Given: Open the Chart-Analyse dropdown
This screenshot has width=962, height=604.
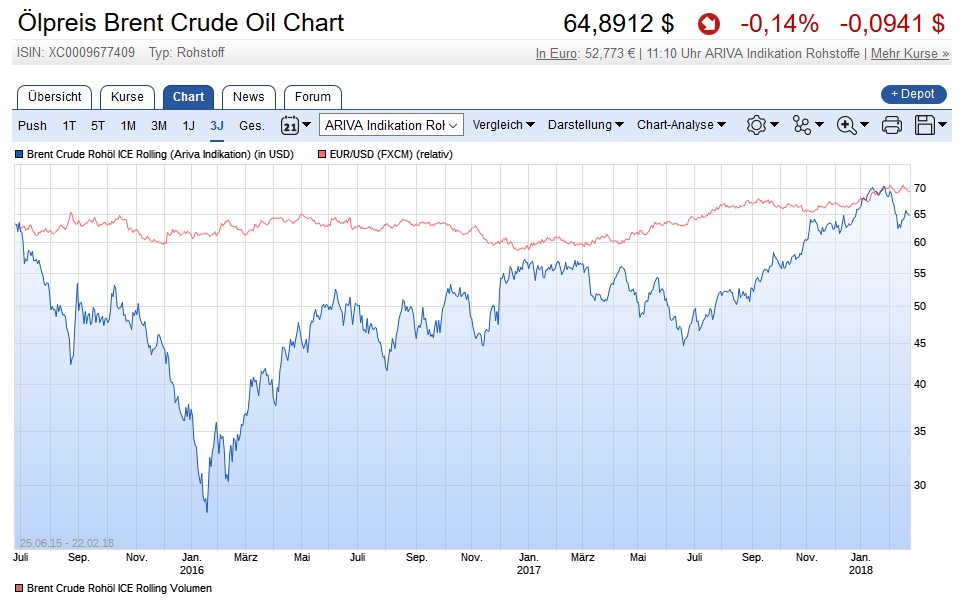Looking at the screenshot, I should 681,125.
